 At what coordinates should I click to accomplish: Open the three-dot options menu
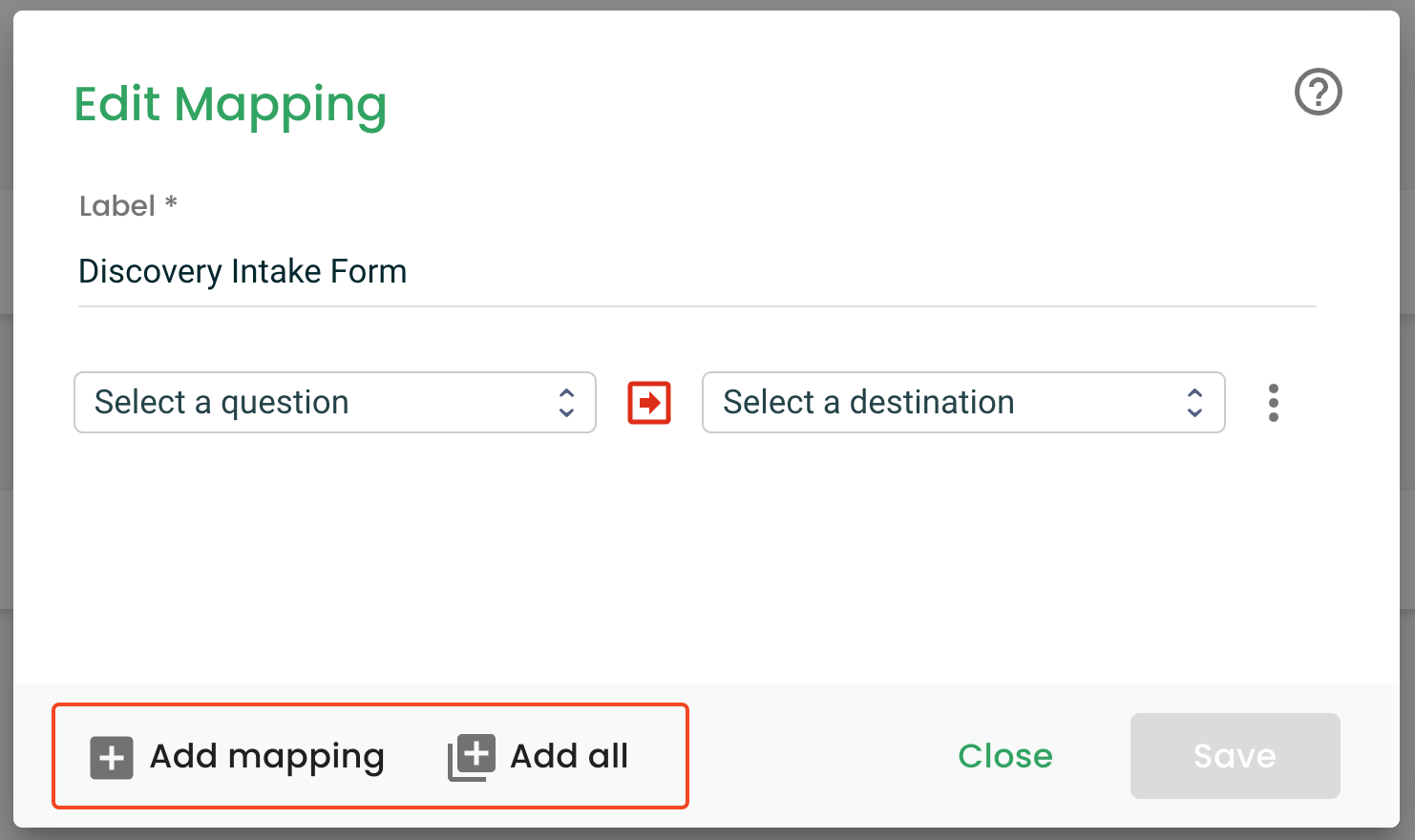[x=1273, y=403]
